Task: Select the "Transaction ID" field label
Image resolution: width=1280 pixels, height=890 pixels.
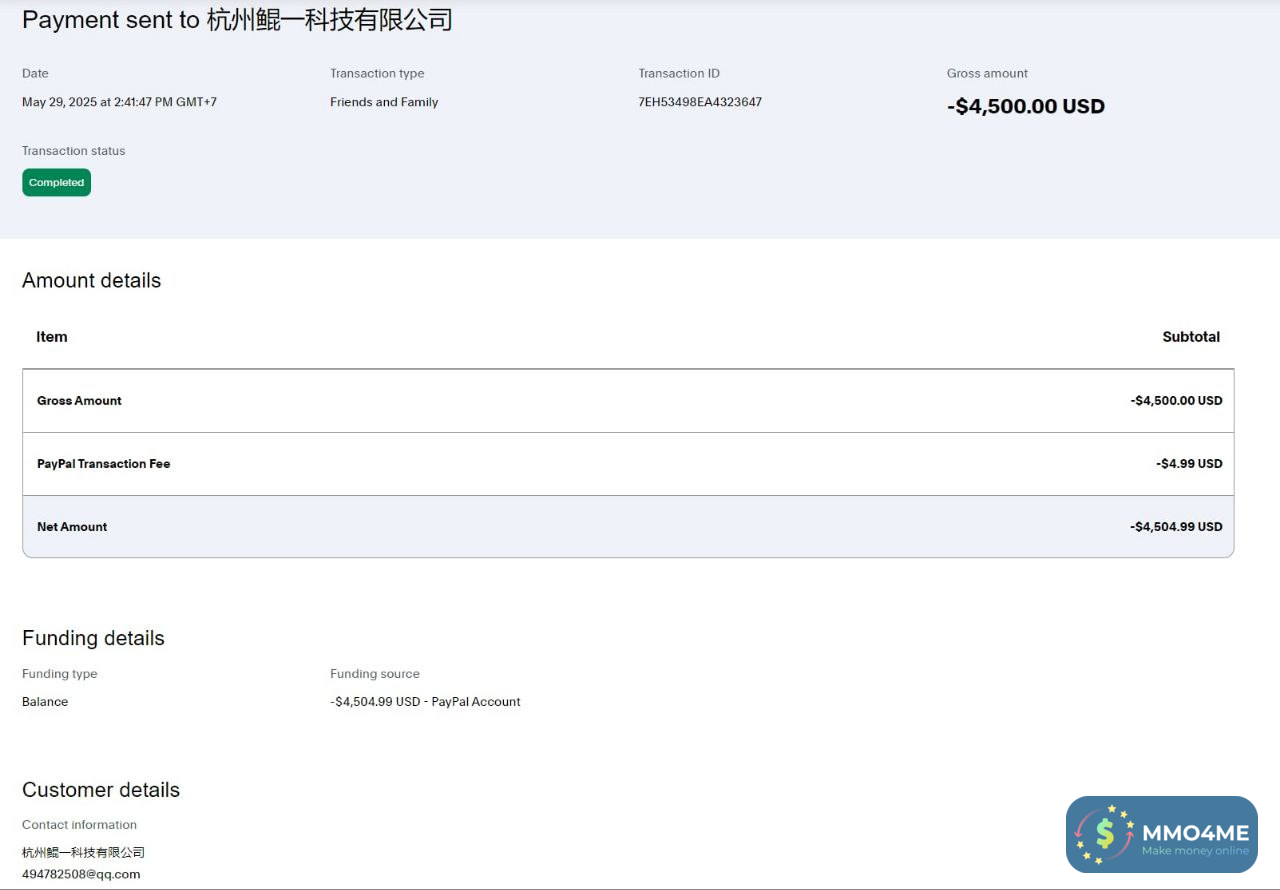Action: pos(679,73)
